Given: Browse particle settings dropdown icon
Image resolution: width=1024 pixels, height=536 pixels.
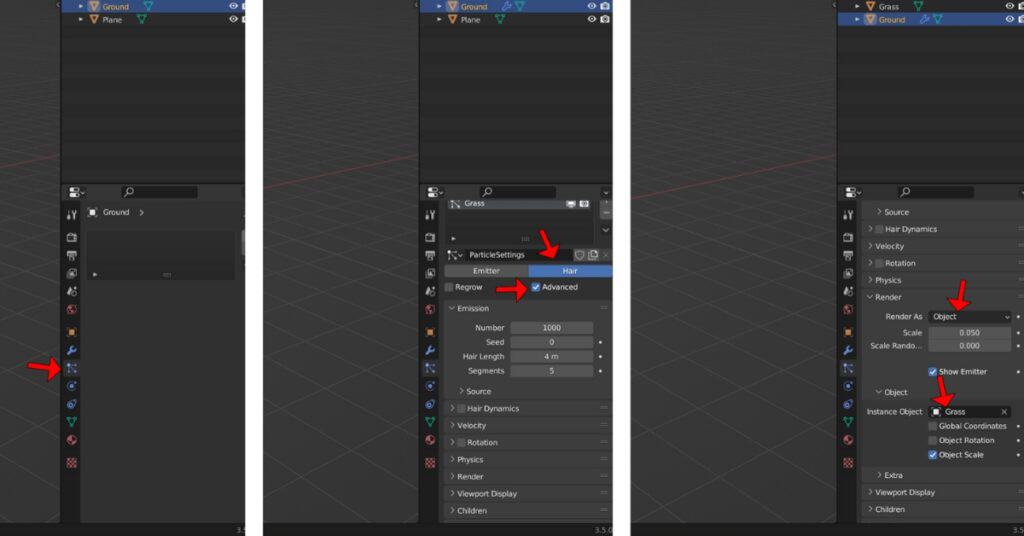Looking at the screenshot, I should (x=455, y=255).
